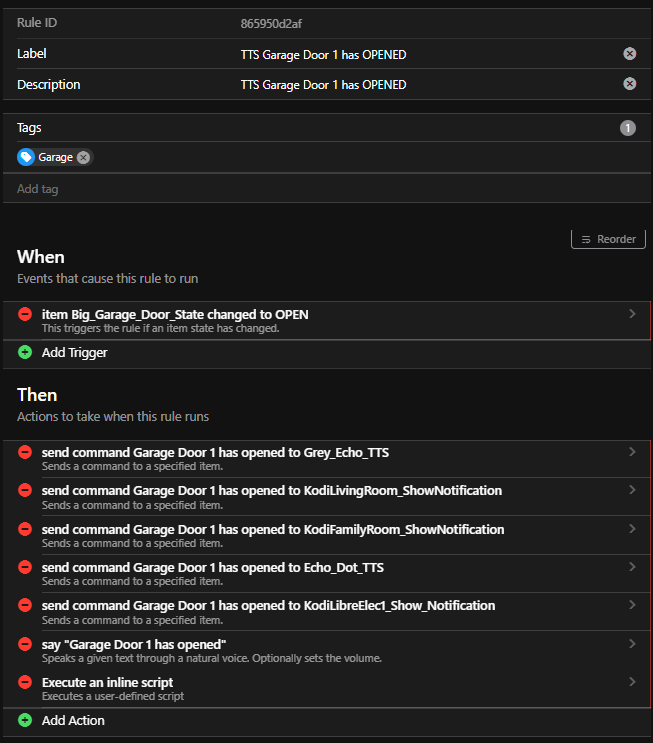Clear the Description field text
Screen dimensions: 653x743
[629, 84]
